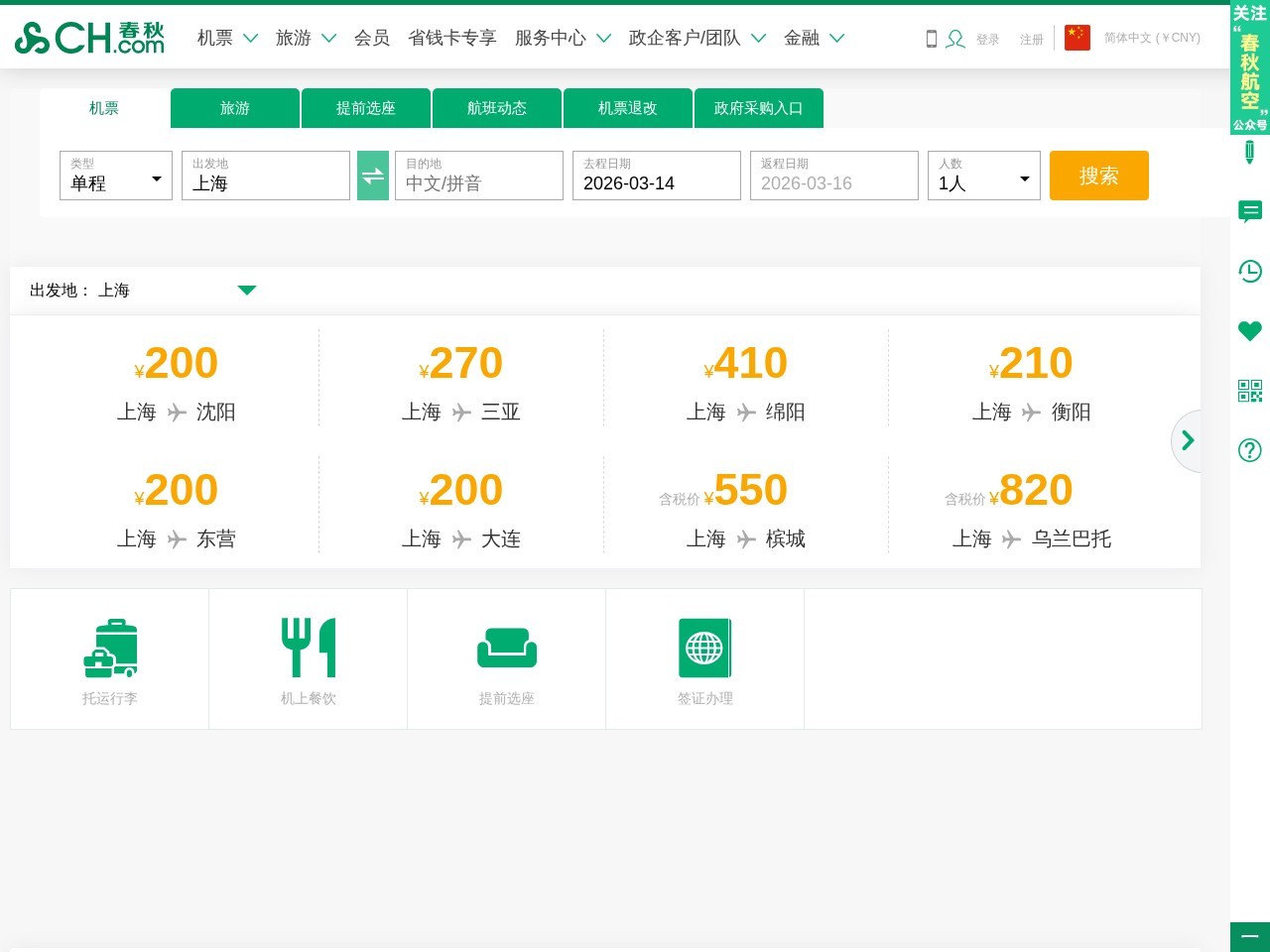The width and height of the screenshot is (1270, 952).
Task: Click the 注册 registration link
Action: pyautogui.click(x=1031, y=38)
